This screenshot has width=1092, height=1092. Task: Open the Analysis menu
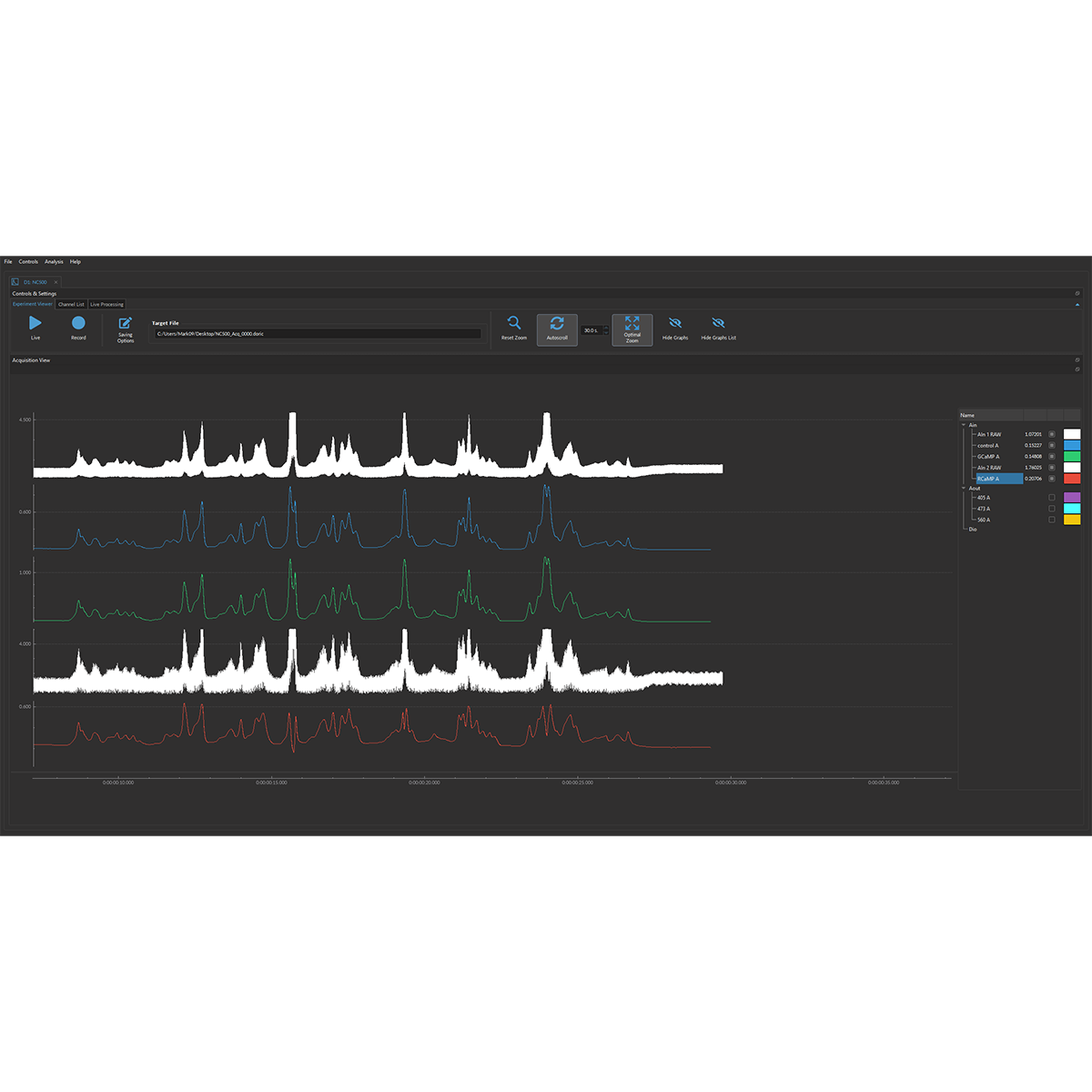click(x=53, y=261)
